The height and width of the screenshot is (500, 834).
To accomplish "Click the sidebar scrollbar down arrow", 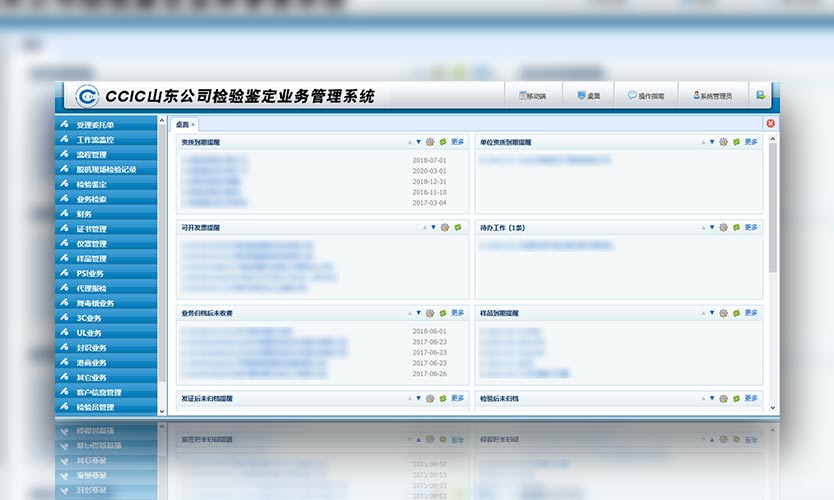I will coord(162,411).
